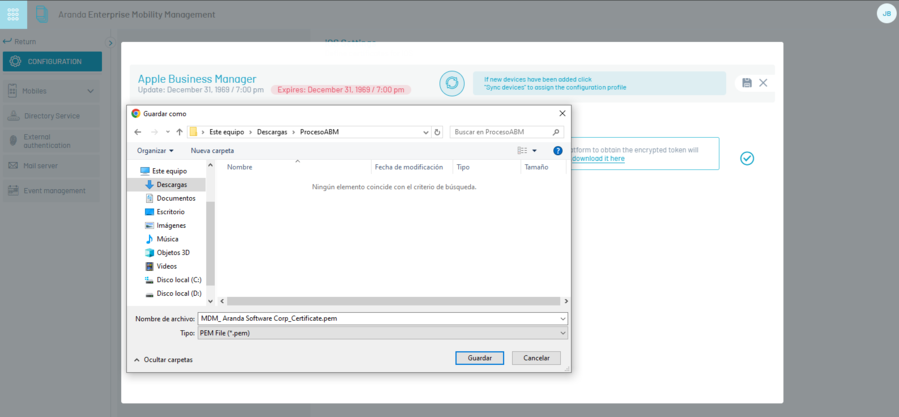Select Descargas in the navigation tree
899x417 pixels.
171,185
